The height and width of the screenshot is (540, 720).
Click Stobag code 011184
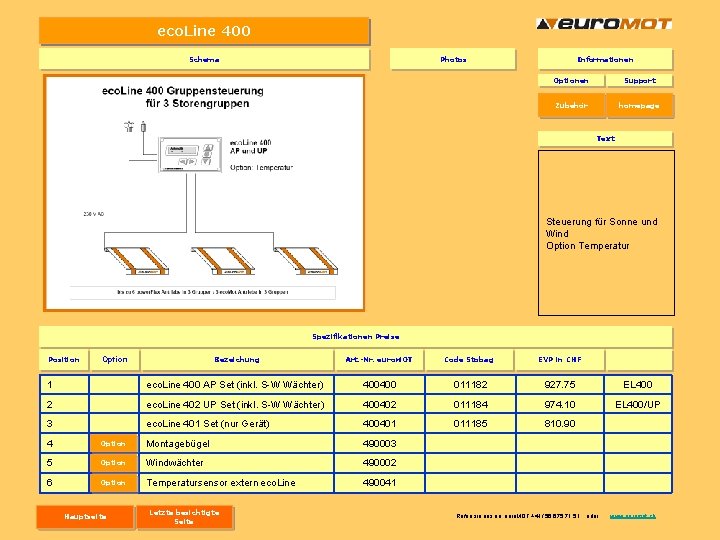[470, 405]
